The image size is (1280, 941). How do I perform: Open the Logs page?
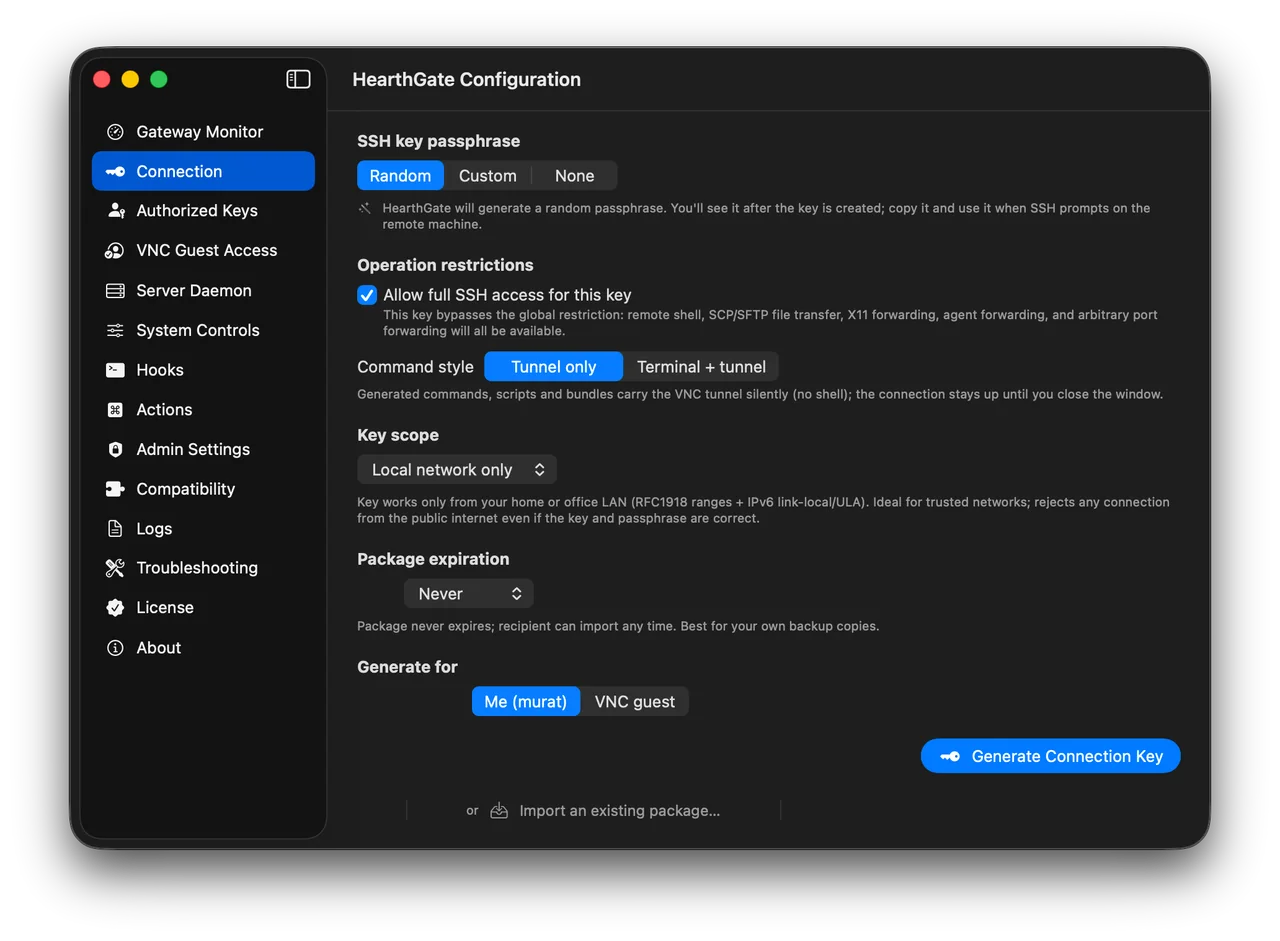[x=203, y=529]
